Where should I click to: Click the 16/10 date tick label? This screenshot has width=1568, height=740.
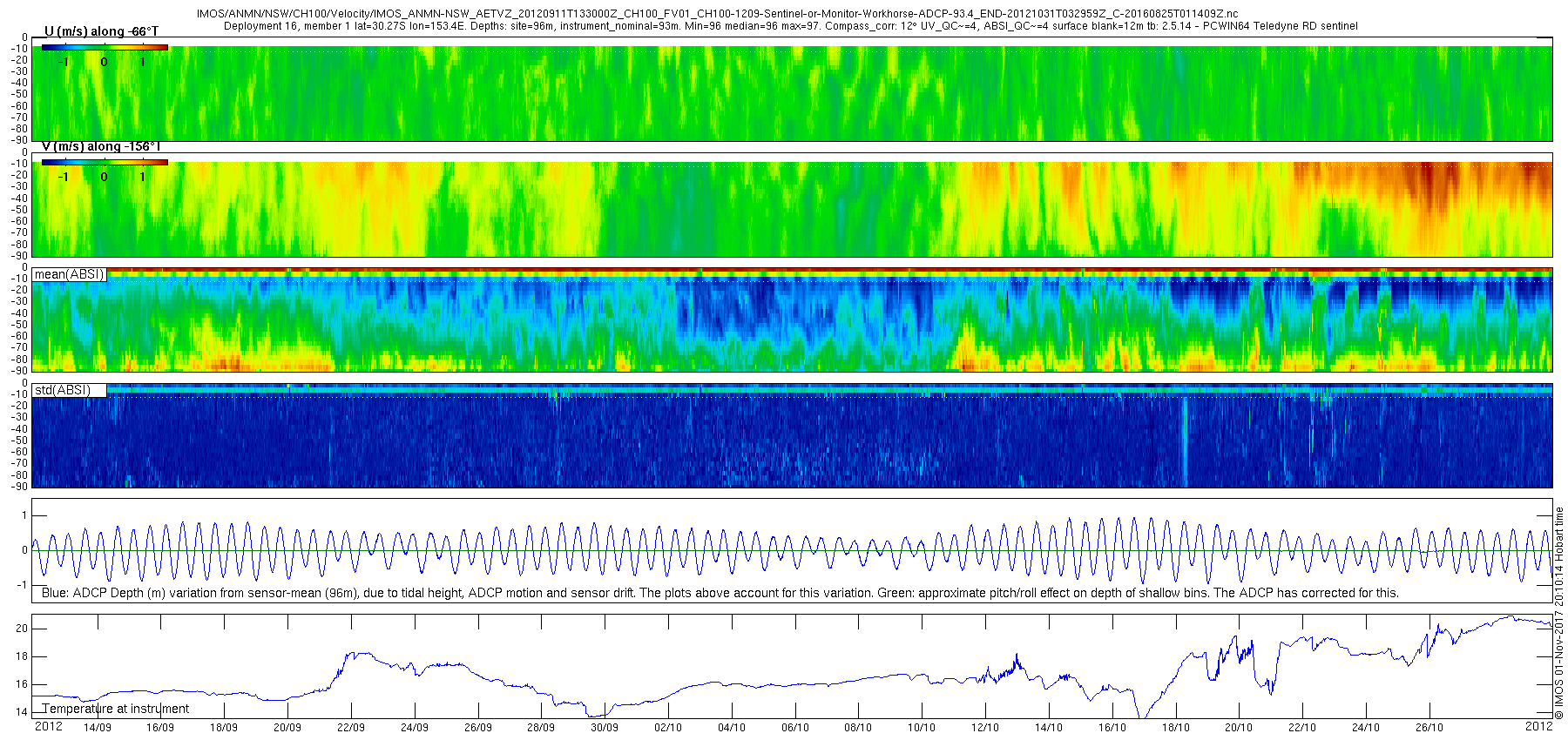1112,728
